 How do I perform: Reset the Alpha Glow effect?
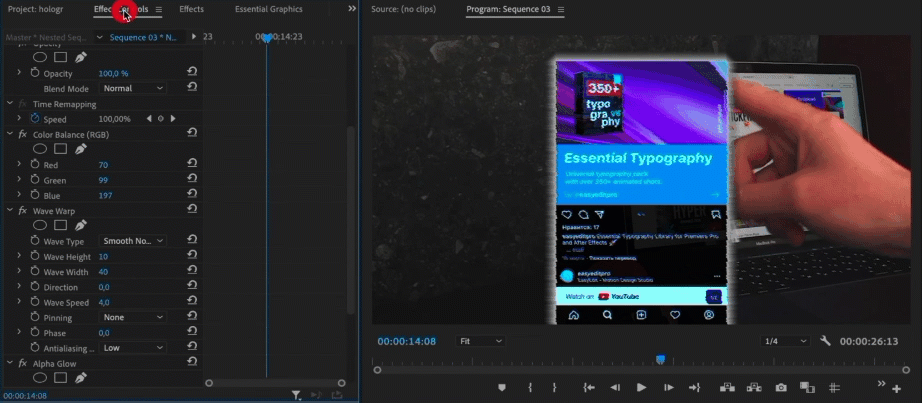(192, 362)
